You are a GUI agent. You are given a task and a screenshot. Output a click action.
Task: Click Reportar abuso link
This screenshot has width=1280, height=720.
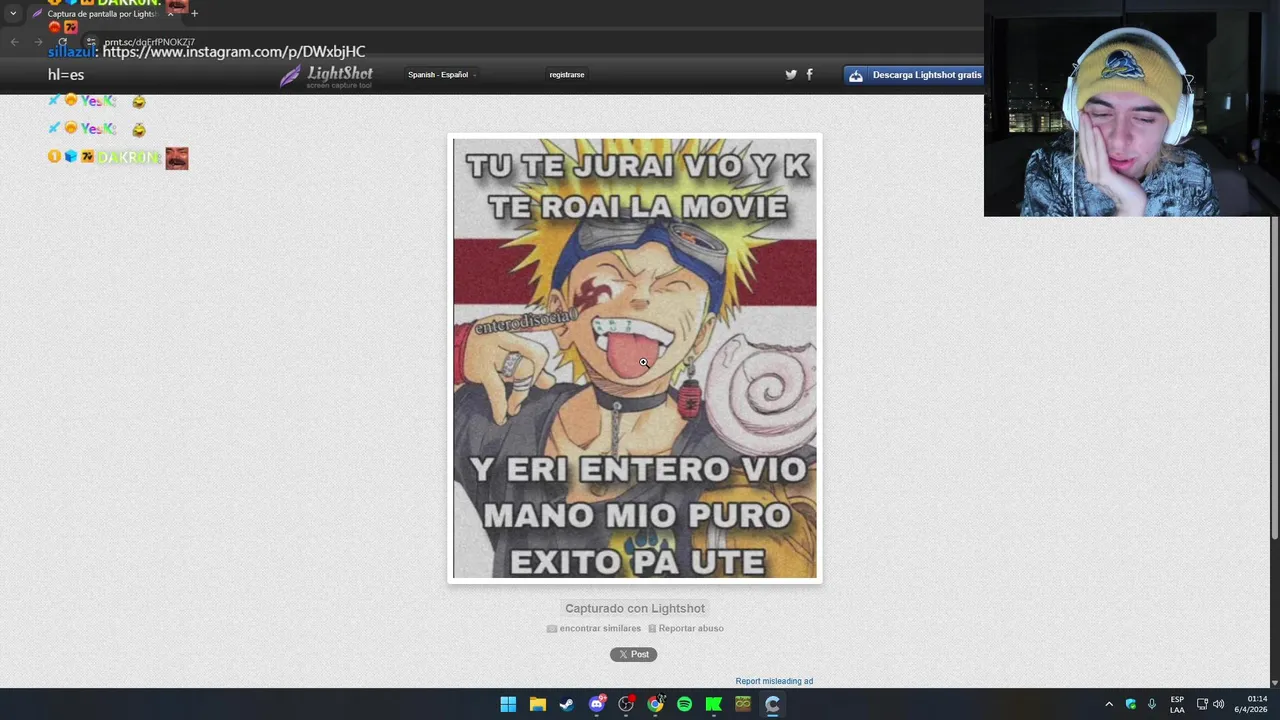(686, 628)
